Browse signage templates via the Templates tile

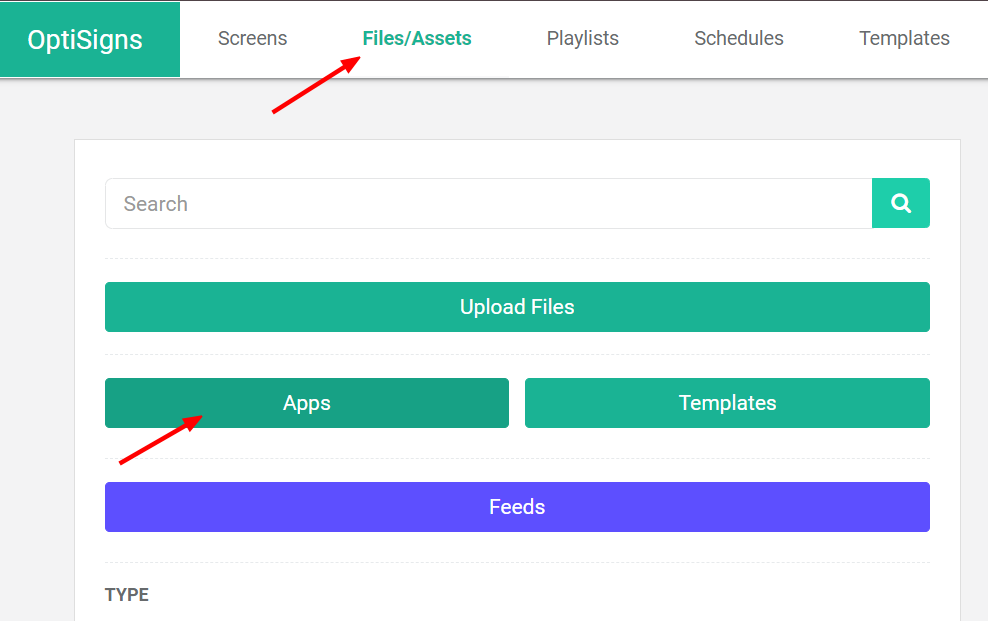click(x=727, y=403)
